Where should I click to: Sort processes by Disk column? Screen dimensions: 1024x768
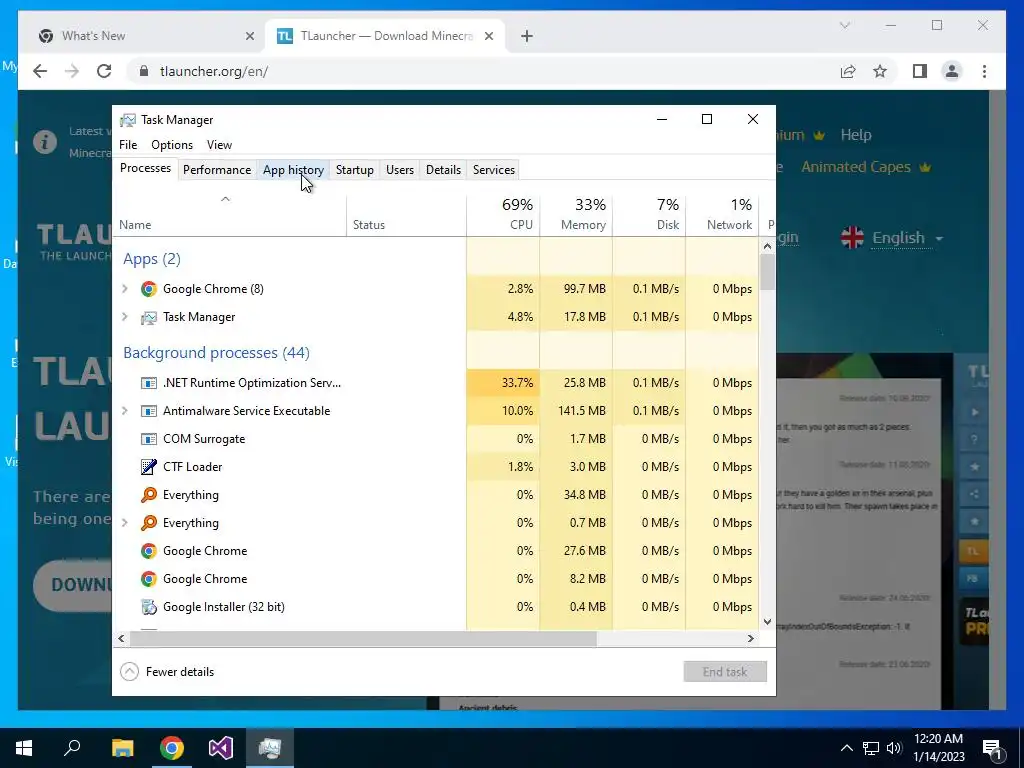(649, 215)
